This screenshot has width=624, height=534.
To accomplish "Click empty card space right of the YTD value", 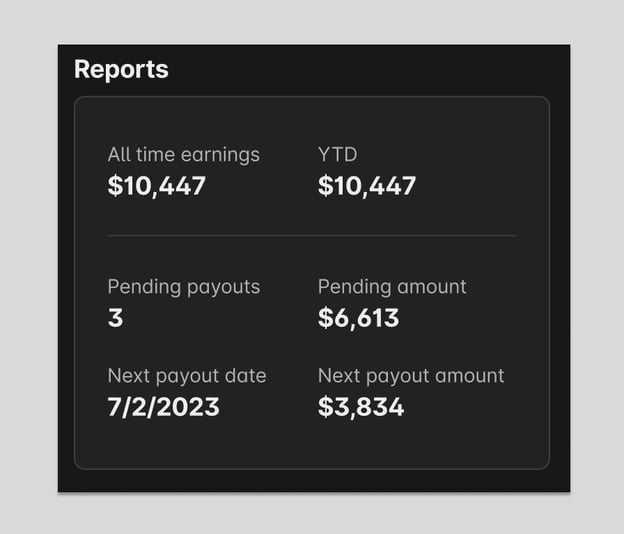I will click(480, 185).
